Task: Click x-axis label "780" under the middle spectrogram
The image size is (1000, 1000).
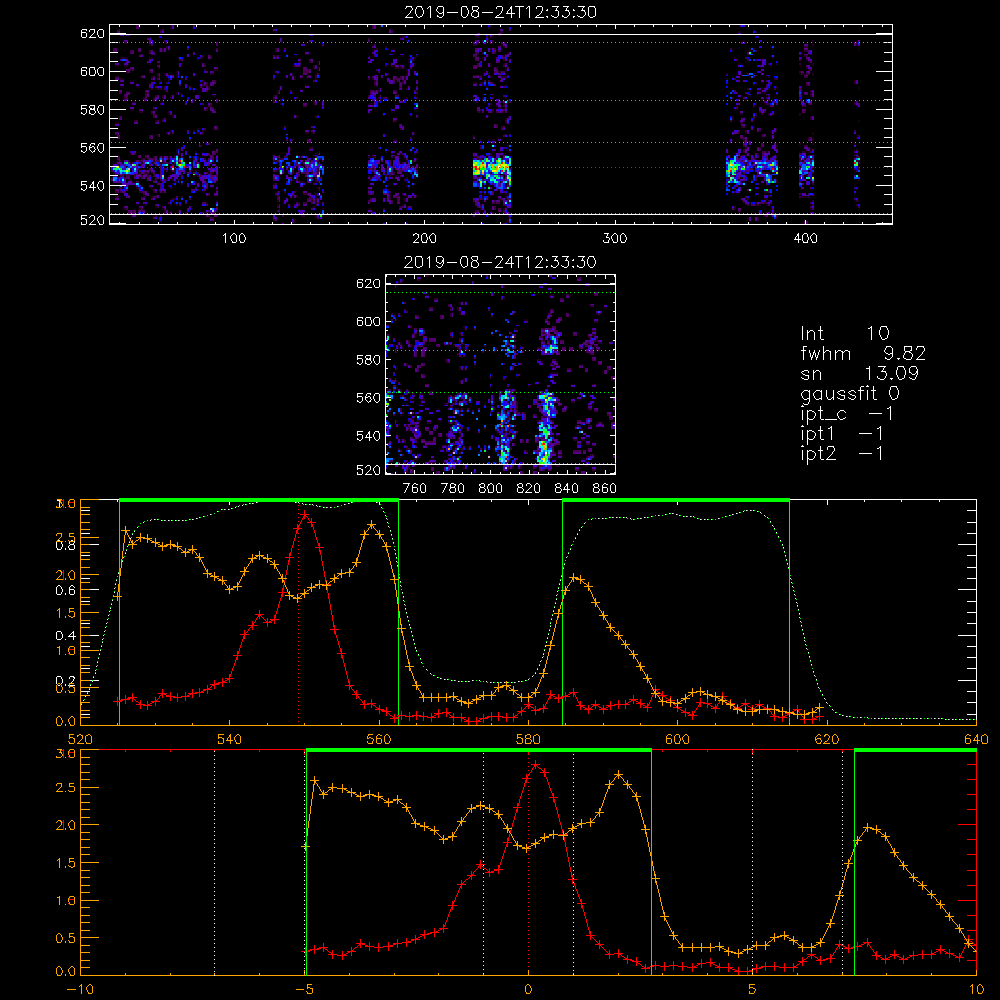Action: pyautogui.click(x=453, y=489)
